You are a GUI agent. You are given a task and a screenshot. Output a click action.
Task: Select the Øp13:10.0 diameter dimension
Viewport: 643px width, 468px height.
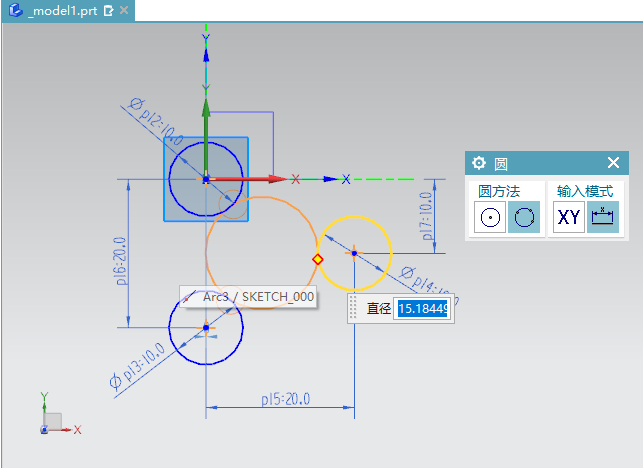pos(137,366)
